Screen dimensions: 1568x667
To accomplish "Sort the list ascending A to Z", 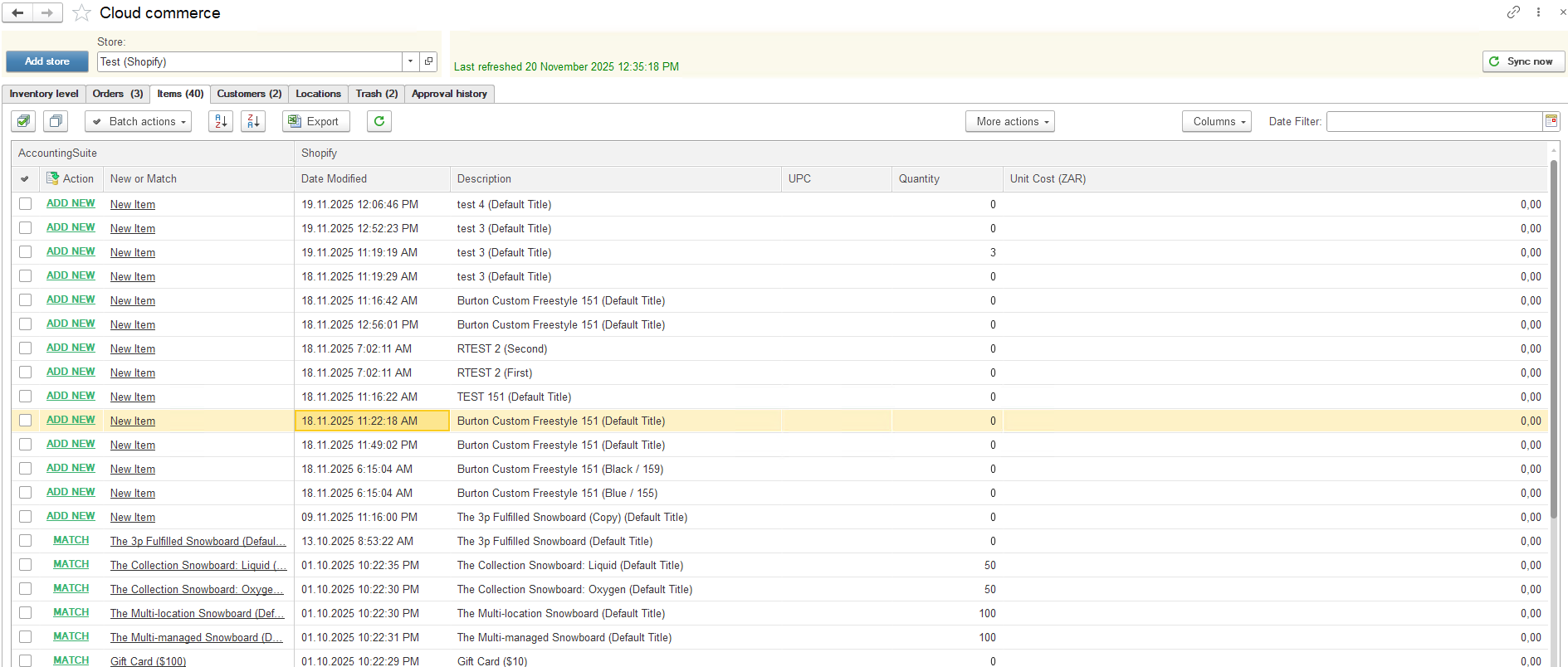I will click(x=221, y=121).
